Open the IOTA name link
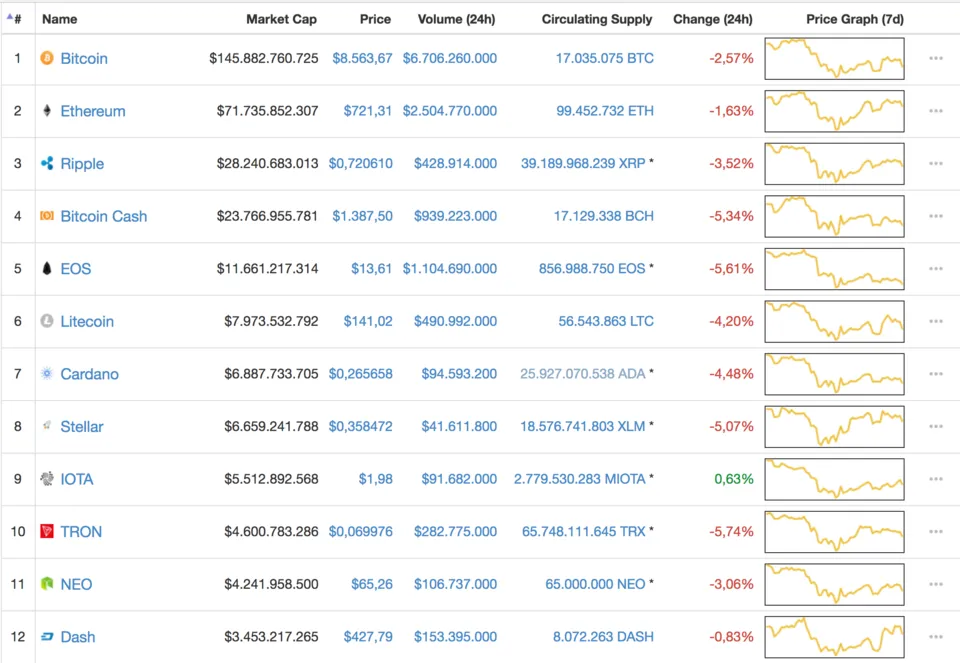 [77, 479]
